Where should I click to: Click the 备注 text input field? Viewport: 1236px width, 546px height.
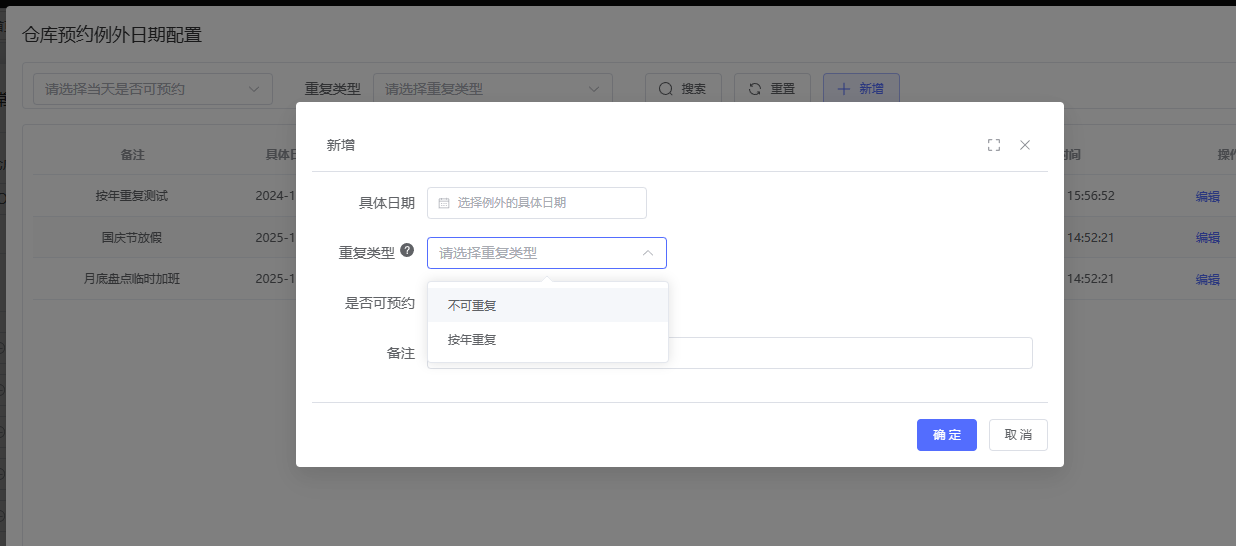848,353
